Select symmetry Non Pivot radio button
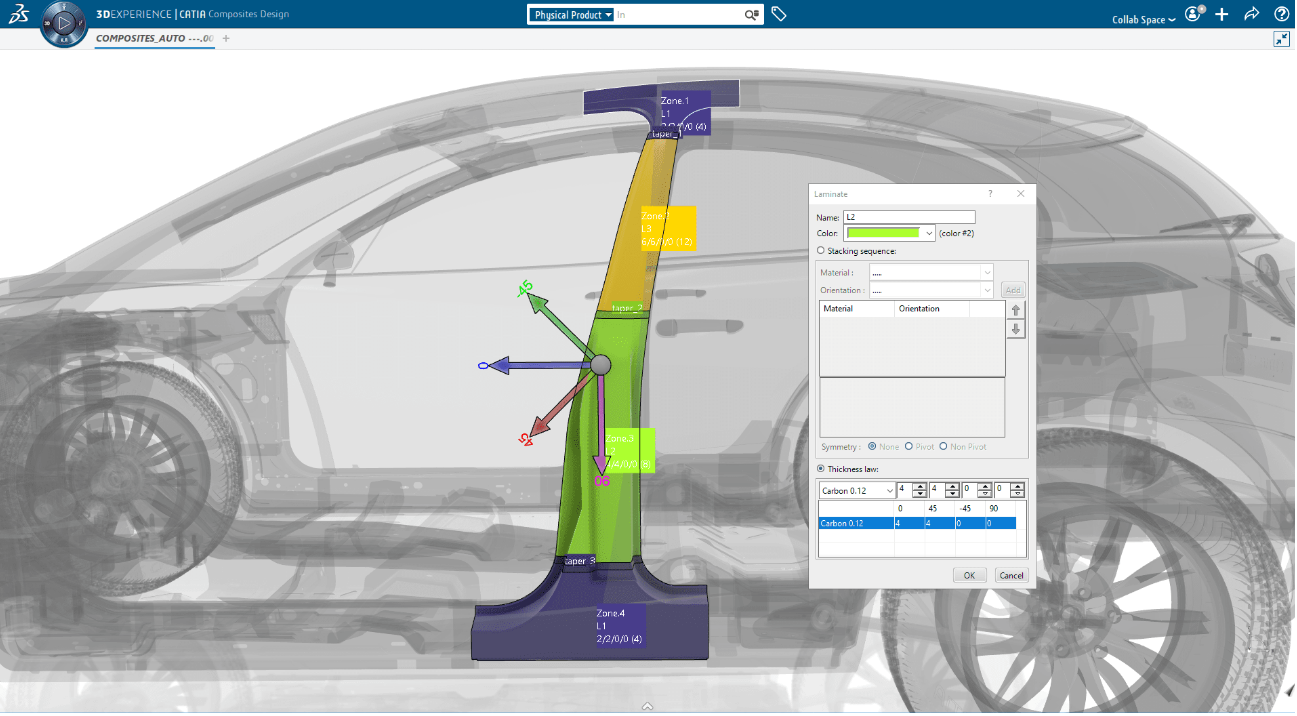The height and width of the screenshot is (716, 1297). point(943,447)
